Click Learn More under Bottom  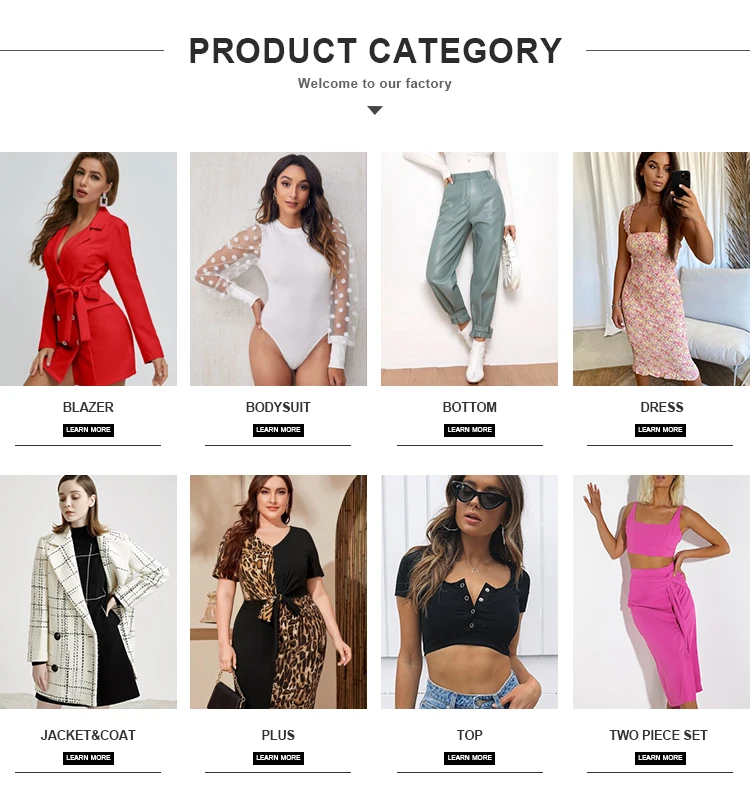click(x=469, y=430)
